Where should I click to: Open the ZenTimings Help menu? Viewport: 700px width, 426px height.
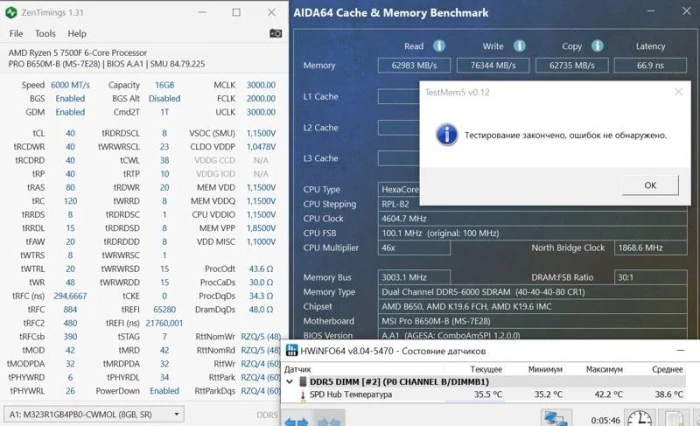(x=77, y=33)
